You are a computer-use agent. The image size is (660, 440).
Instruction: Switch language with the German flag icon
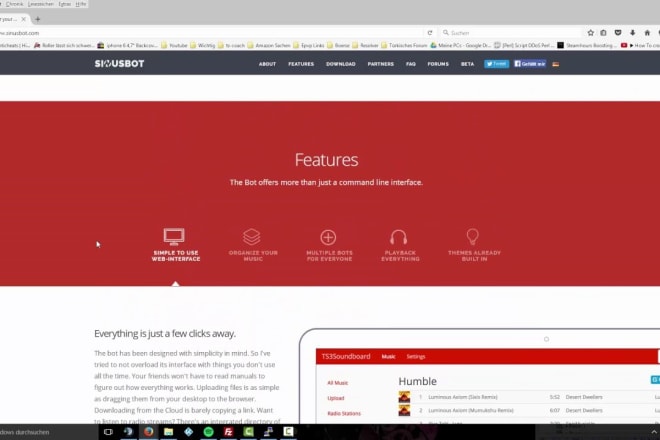click(556, 64)
